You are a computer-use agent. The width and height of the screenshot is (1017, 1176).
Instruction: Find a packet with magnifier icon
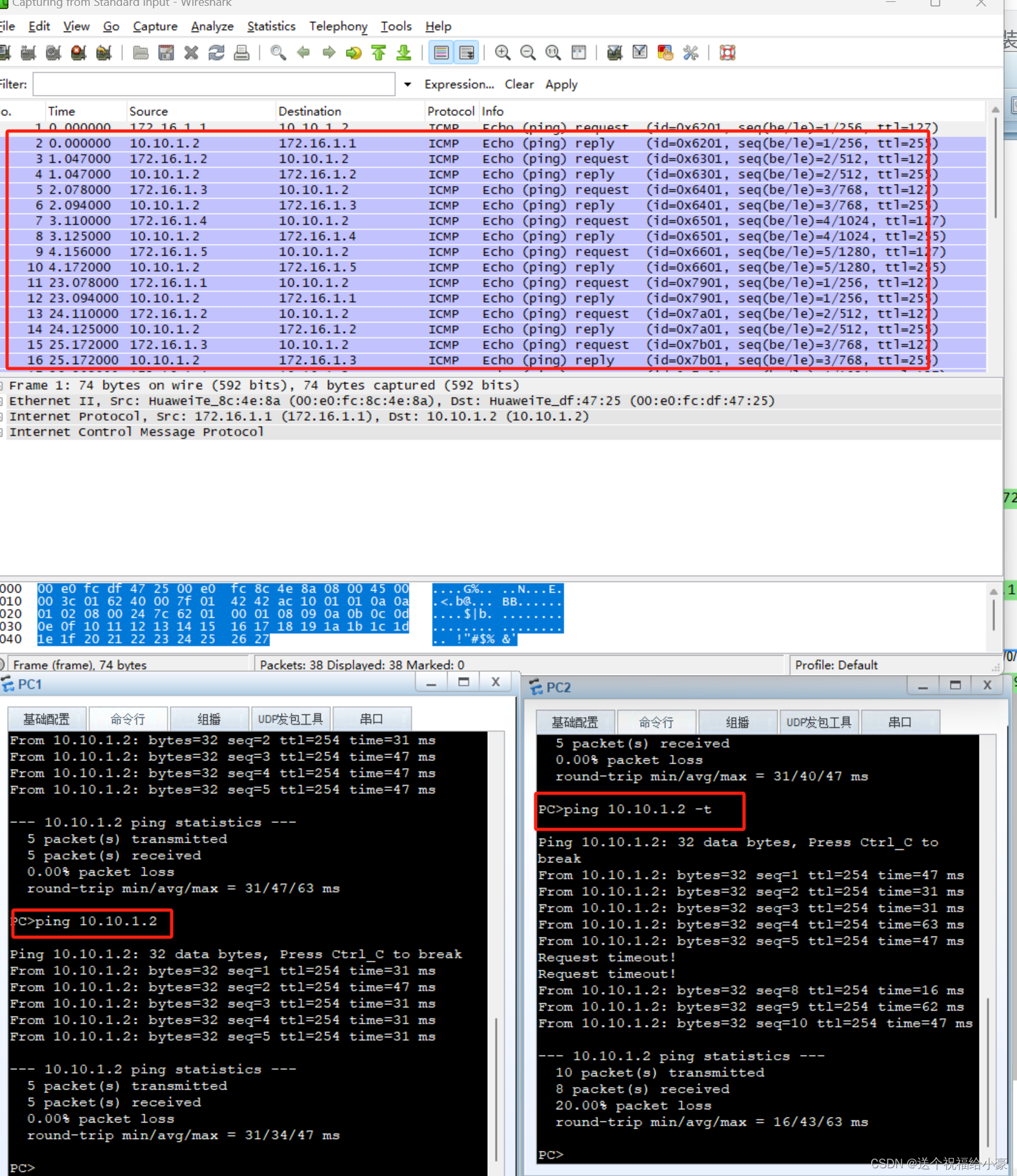click(x=278, y=53)
